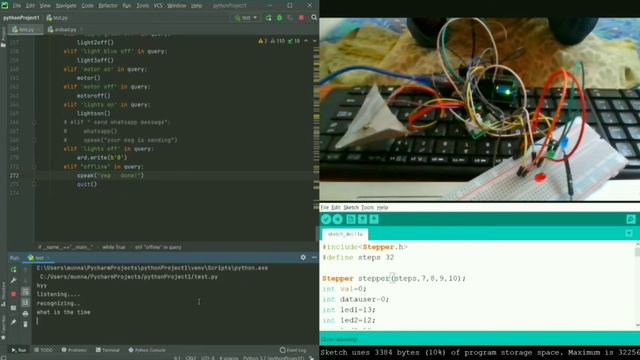Open test run configuration dropdown
The height and width of the screenshot is (360, 640).
click(x=246, y=18)
